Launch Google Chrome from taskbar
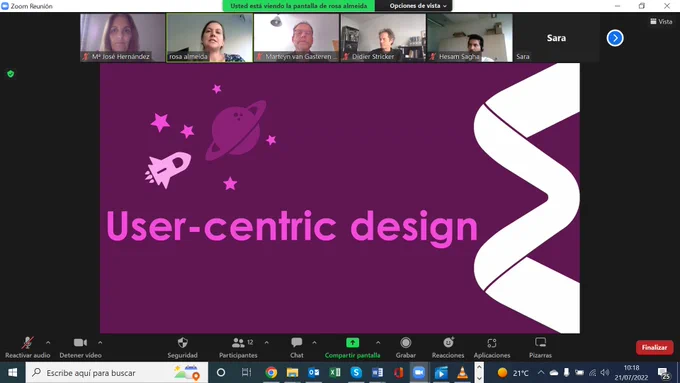 [x=271, y=373]
